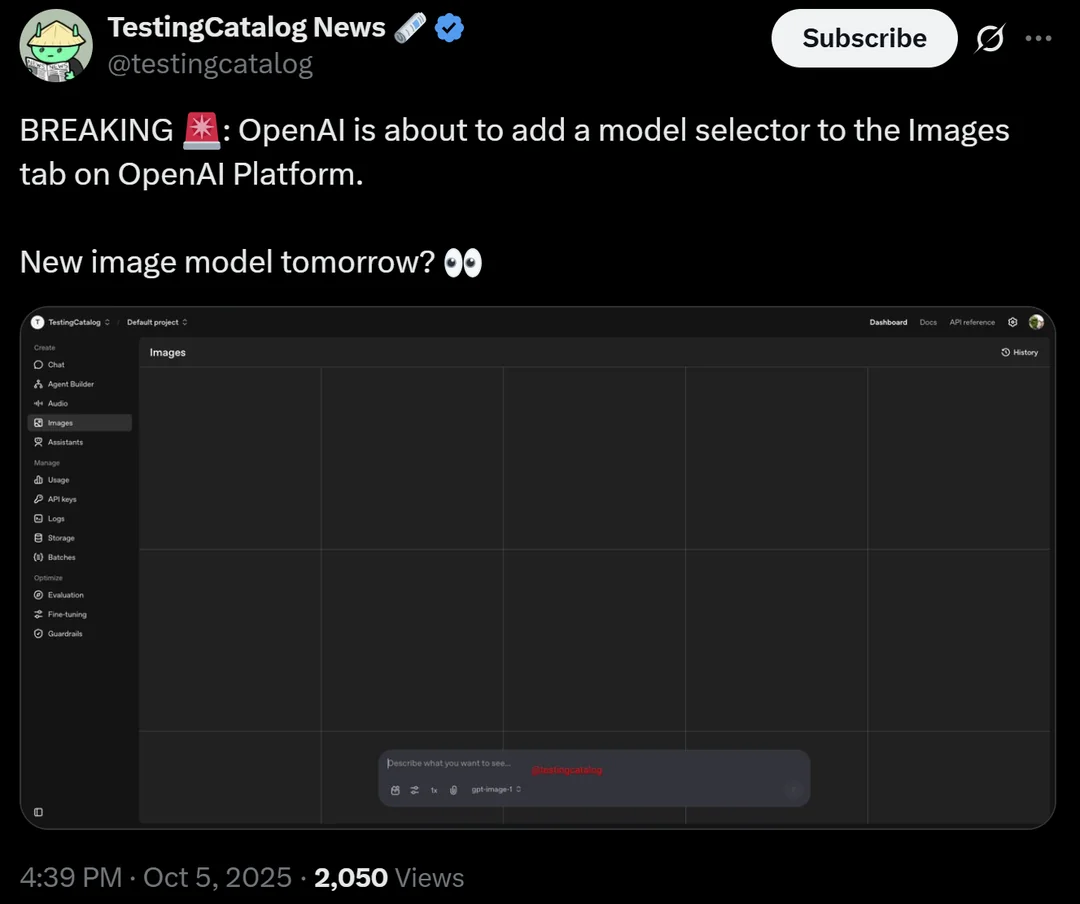This screenshot has width=1080, height=904.
Task: Toggle the 1x image count option
Action: (434, 790)
